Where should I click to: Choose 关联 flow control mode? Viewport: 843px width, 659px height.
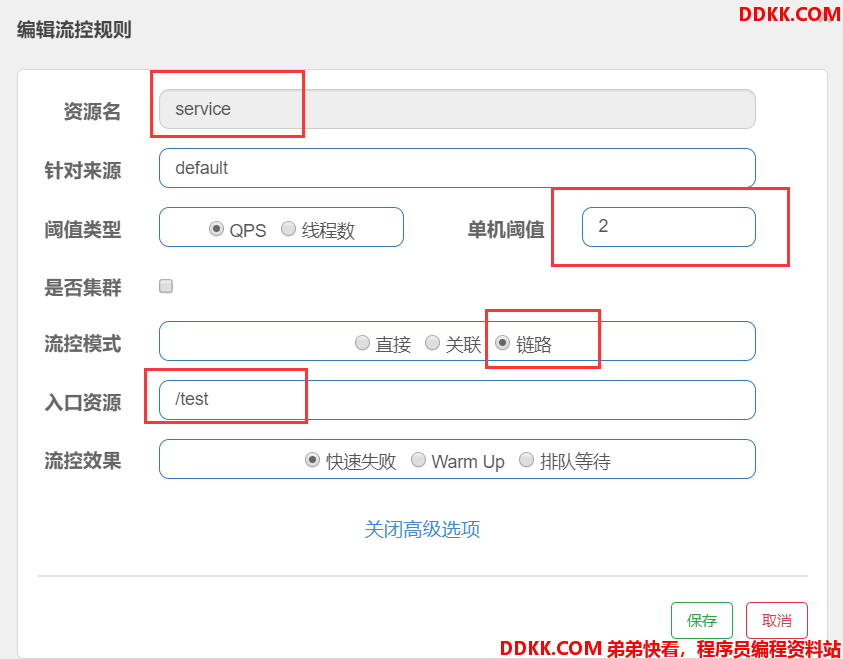(432, 343)
